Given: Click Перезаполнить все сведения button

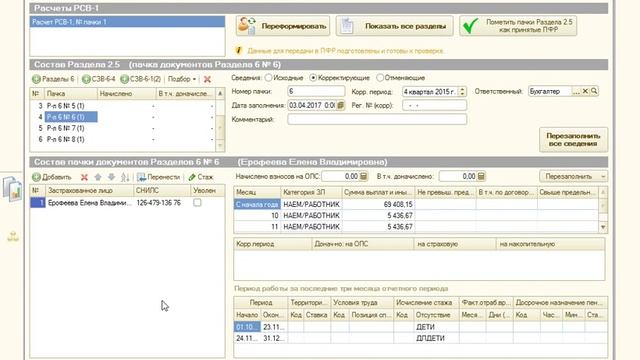Looking at the screenshot, I should [573, 140].
